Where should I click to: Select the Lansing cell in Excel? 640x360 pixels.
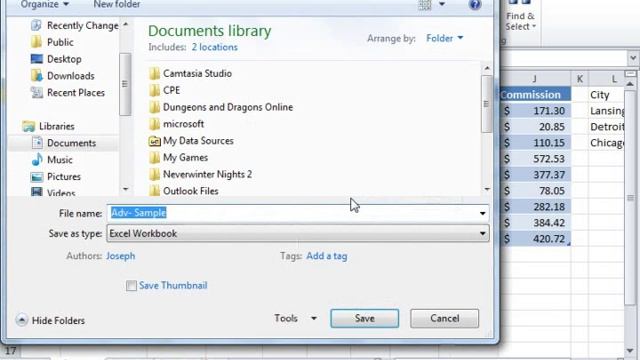(606, 111)
